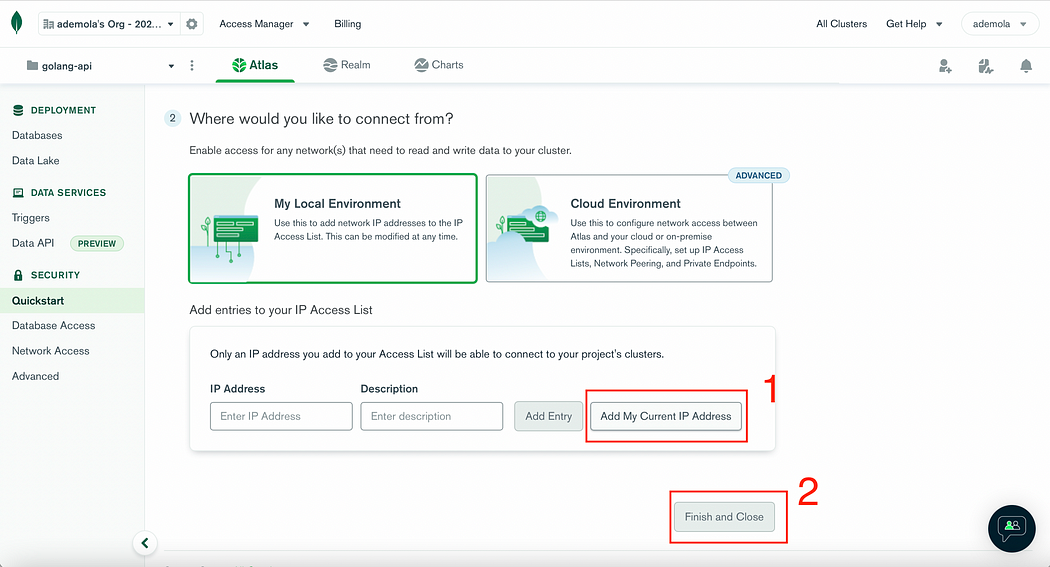Click the Charts tab icon
Viewport: 1050px width, 567px height.
coord(421,65)
